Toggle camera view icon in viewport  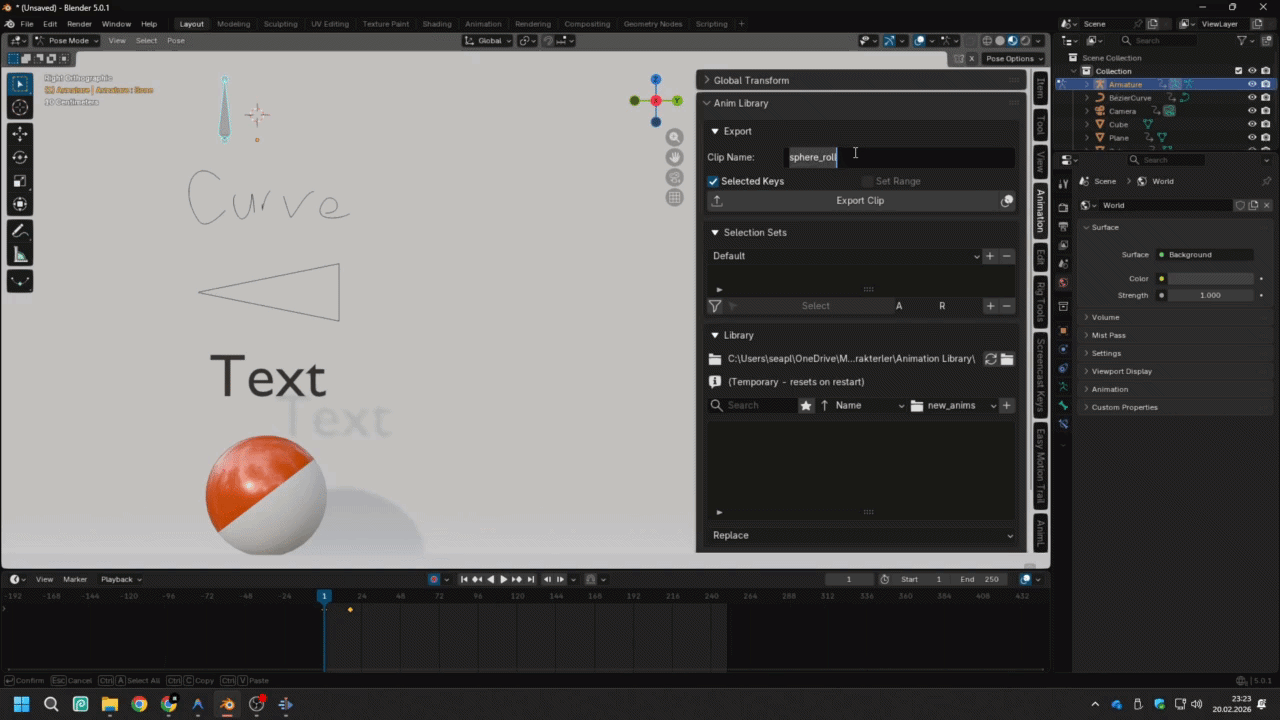[x=675, y=178]
